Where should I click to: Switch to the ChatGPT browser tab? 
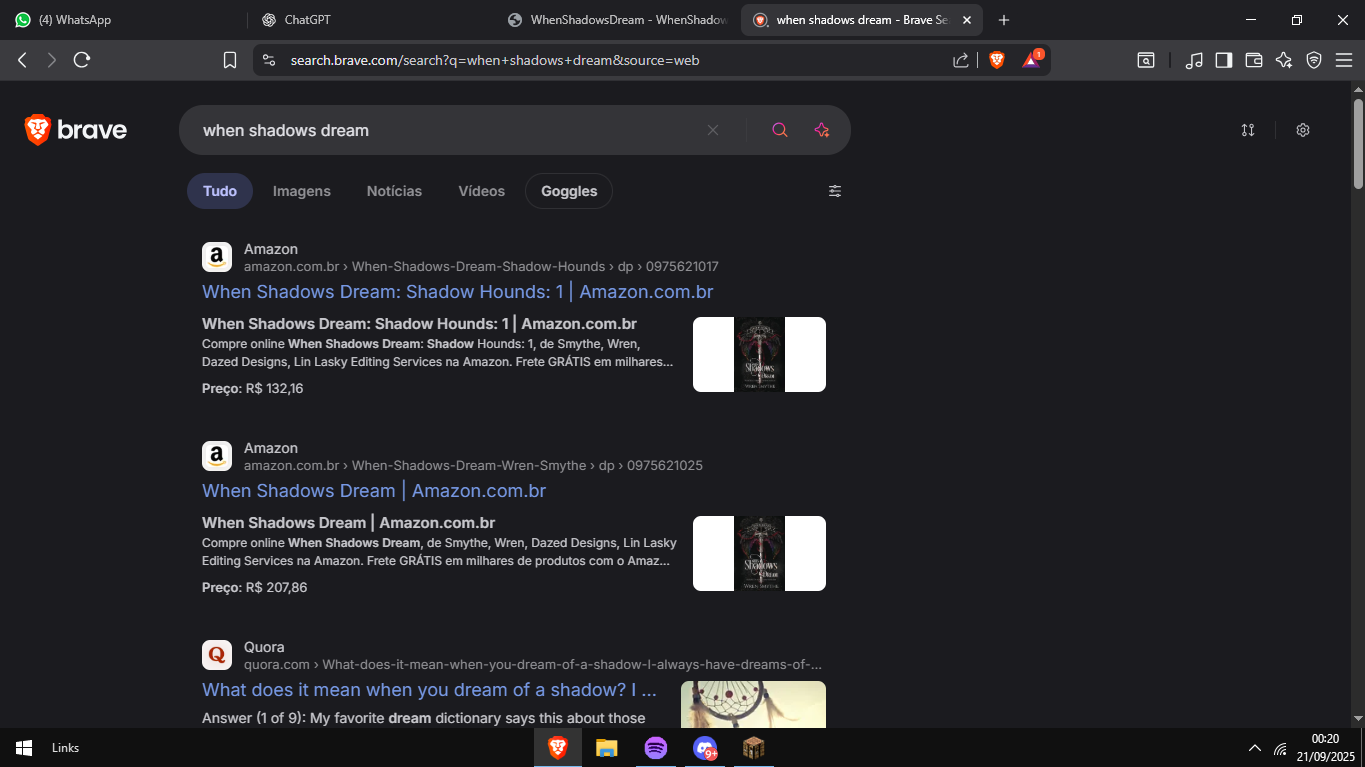pyautogui.click(x=370, y=20)
